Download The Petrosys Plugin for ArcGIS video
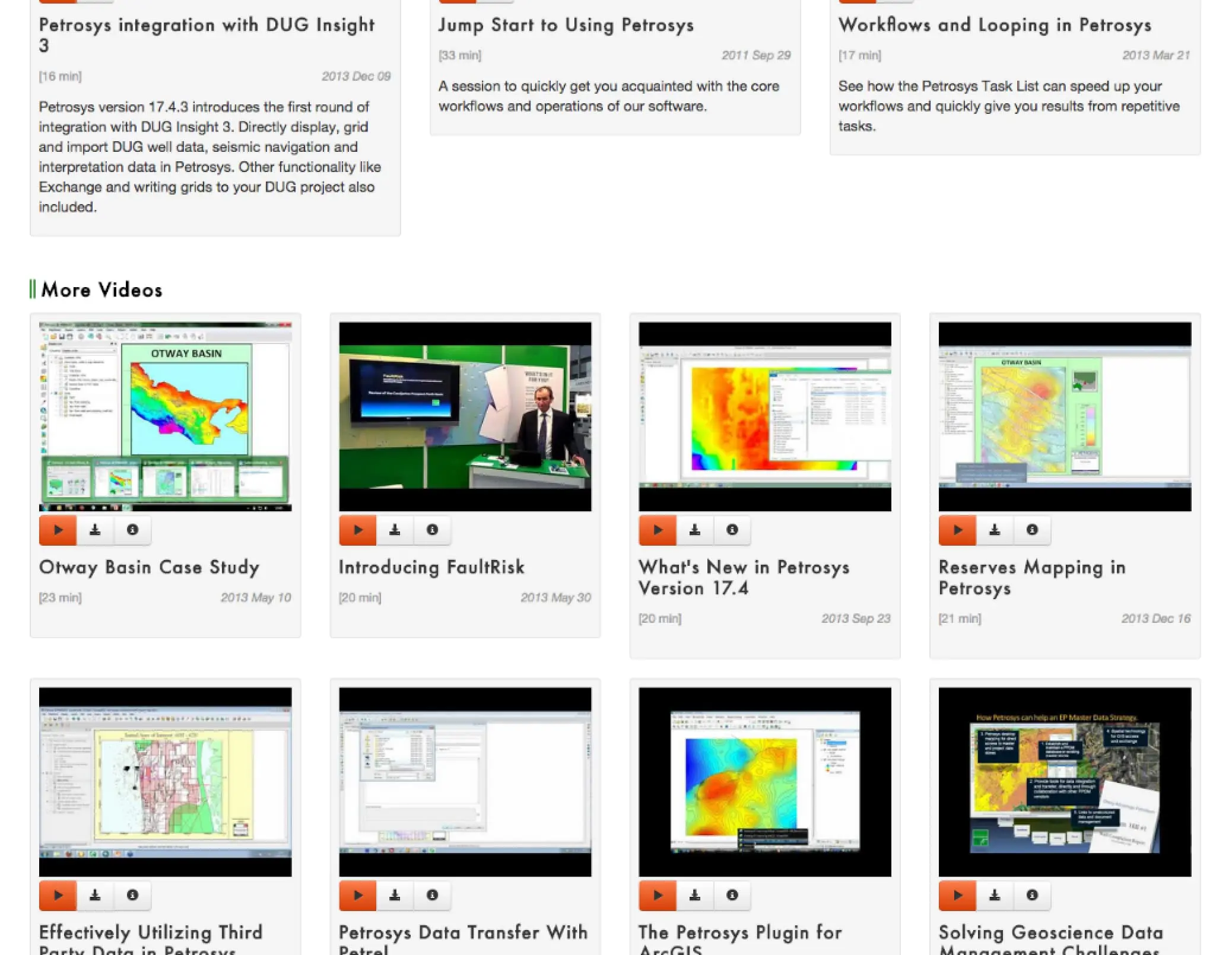This screenshot has height=955, width=1232. point(695,895)
